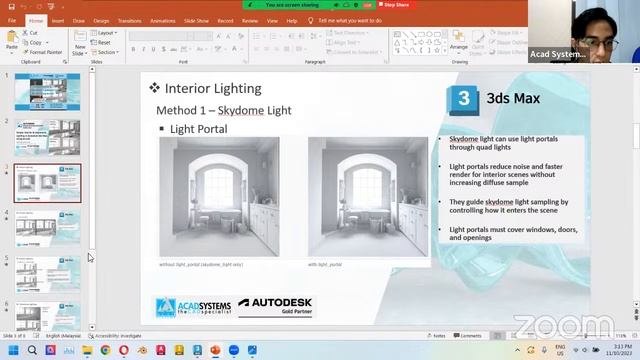Open Opera browser from taskbar
This screenshot has height=360, width=640.
(124, 350)
